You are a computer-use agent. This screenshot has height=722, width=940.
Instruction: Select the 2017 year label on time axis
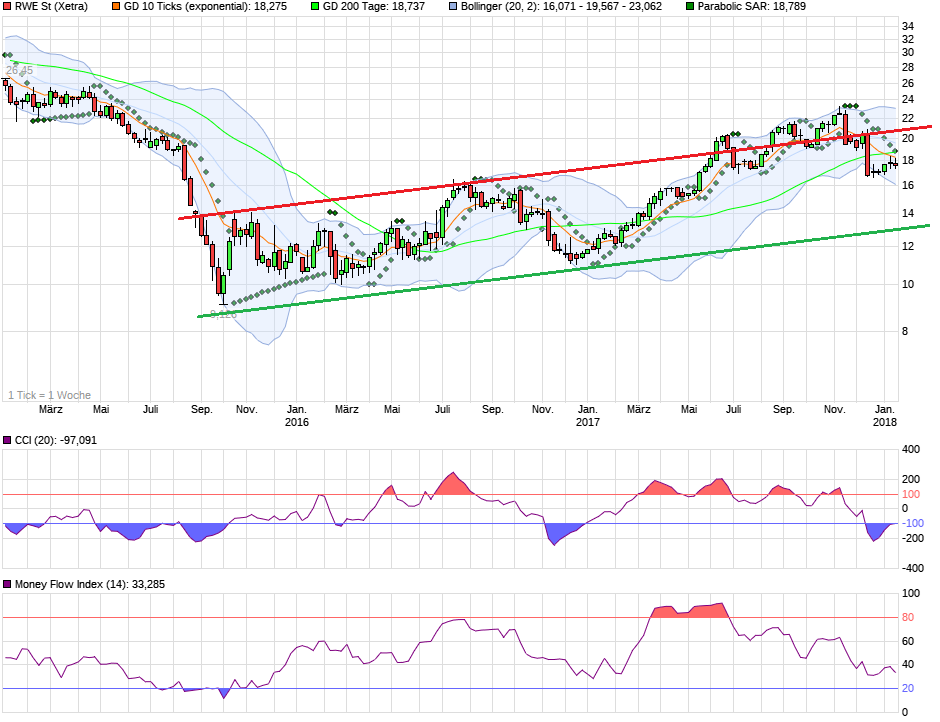pyautogui.click(x=587, y=422)
